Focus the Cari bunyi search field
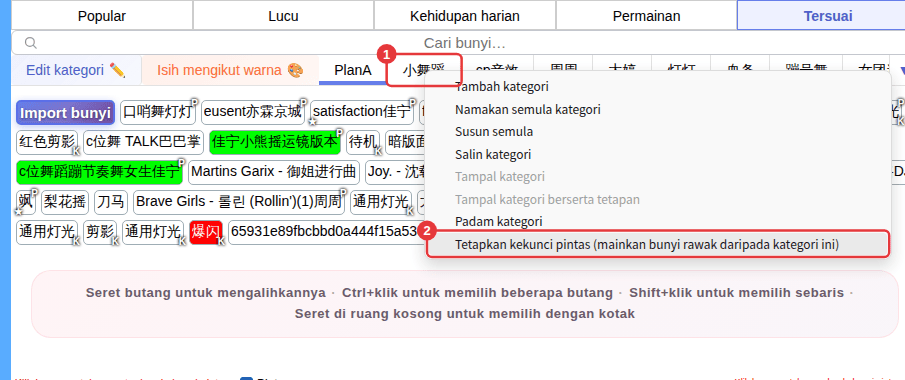The width and height of the screenshot is (905, 380). point(465,43)
